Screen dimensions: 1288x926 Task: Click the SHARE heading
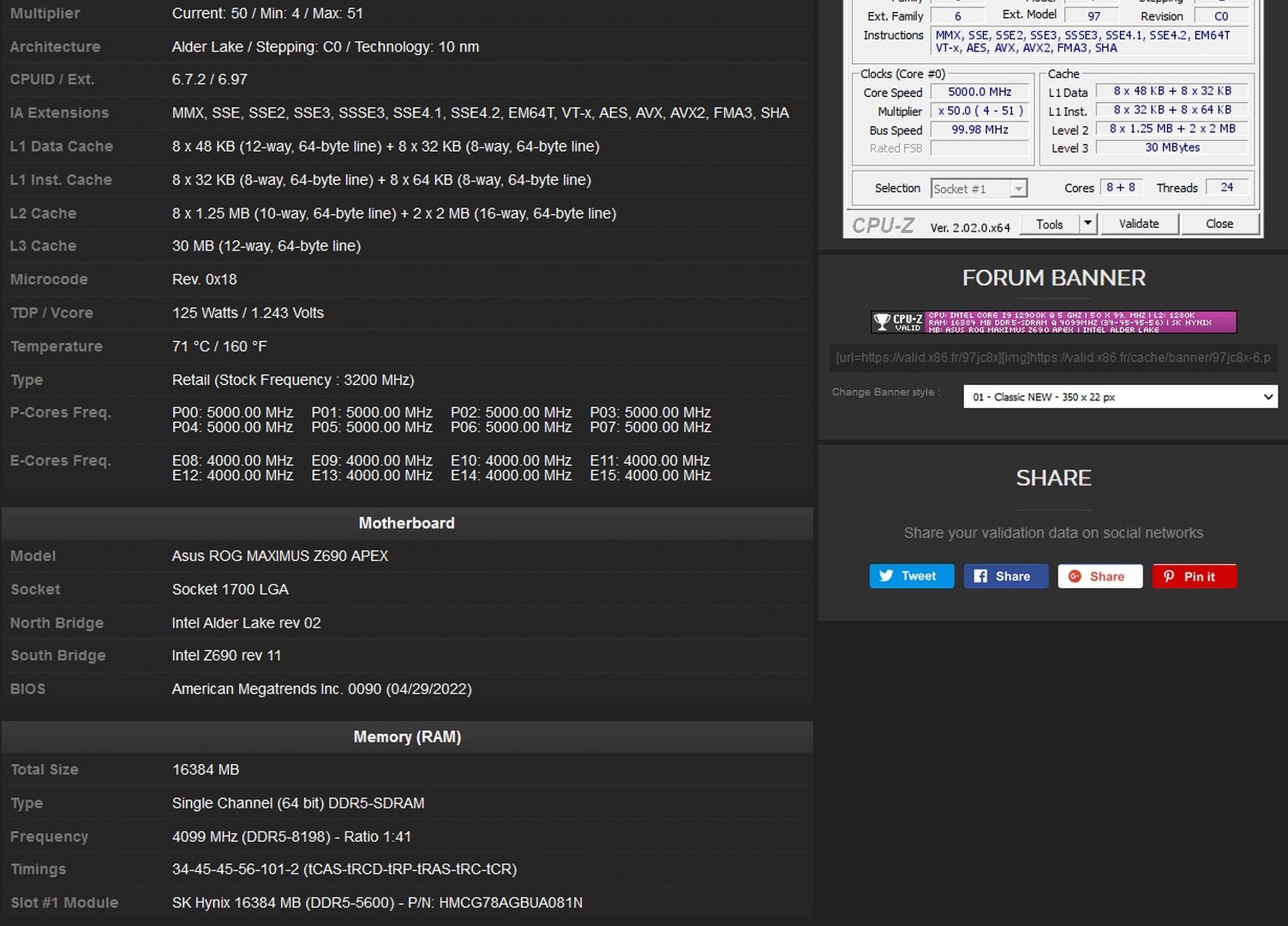click(1053, 478)
